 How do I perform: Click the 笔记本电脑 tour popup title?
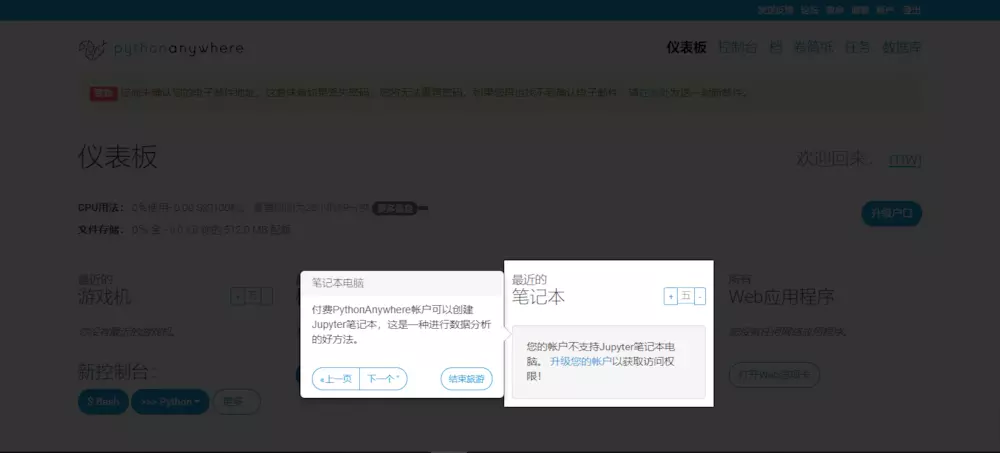coord(338,283)
